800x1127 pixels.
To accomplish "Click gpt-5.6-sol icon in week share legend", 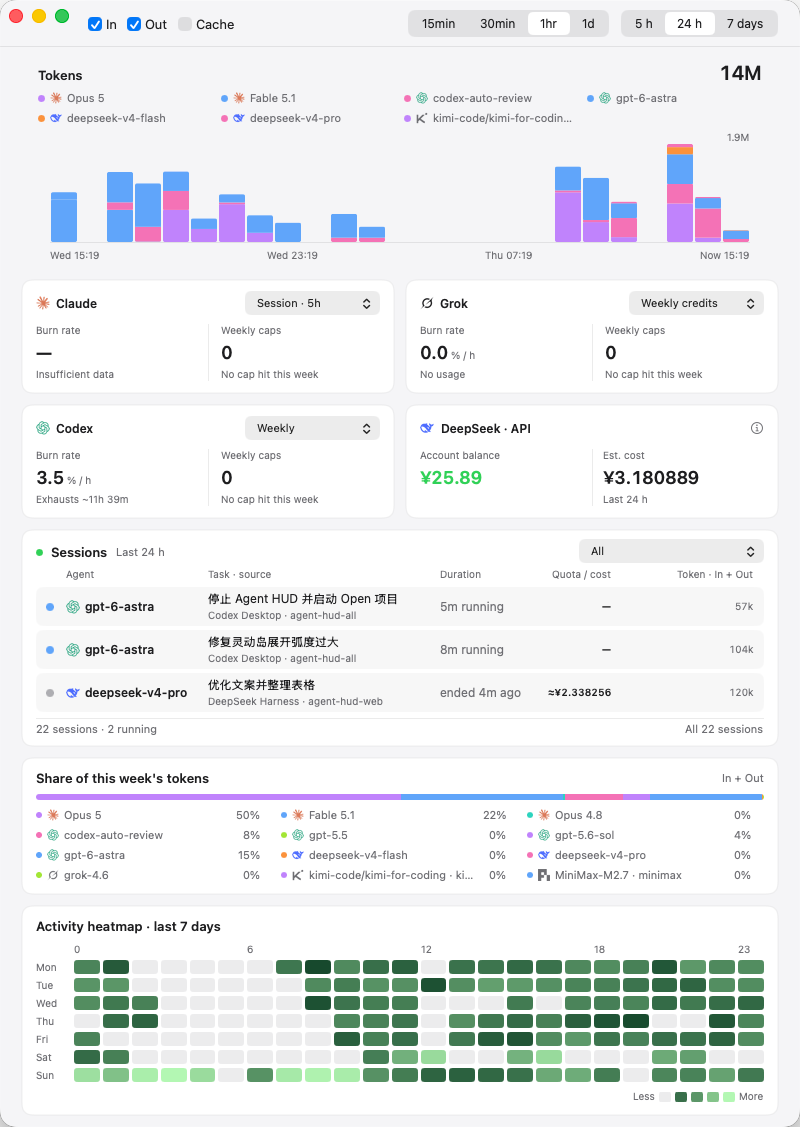I will [543, 835].
